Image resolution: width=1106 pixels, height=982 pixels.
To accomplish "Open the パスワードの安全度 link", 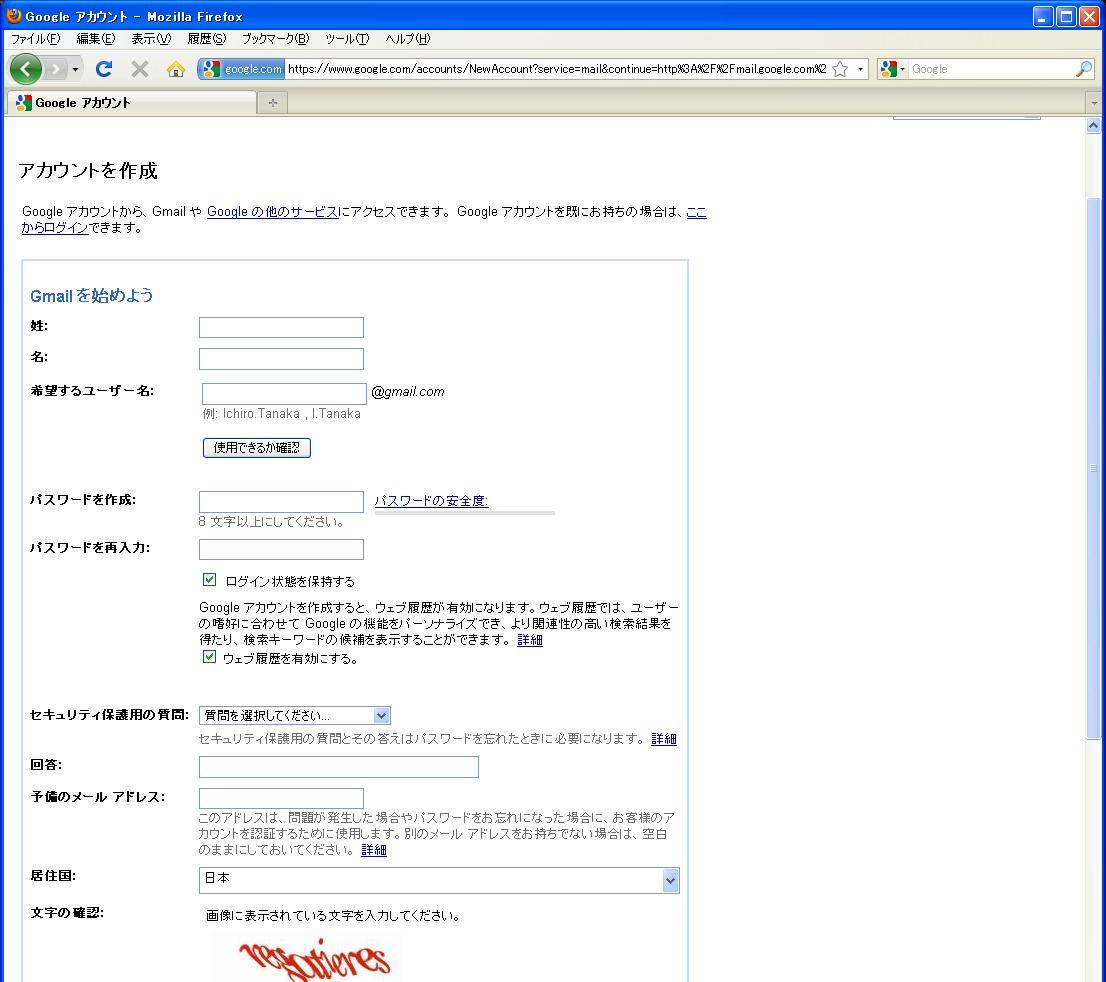I will tap(432, 501).
